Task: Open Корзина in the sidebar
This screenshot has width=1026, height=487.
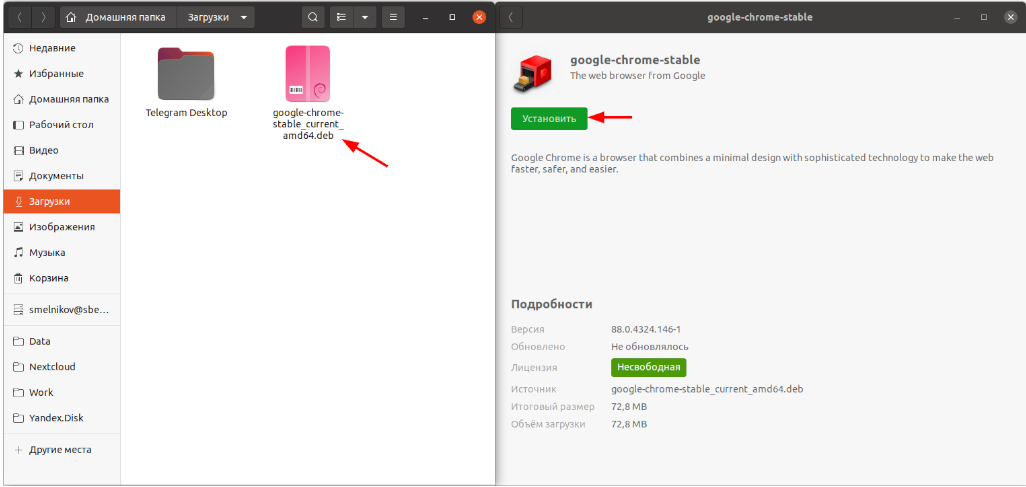Action: (62, 278)
